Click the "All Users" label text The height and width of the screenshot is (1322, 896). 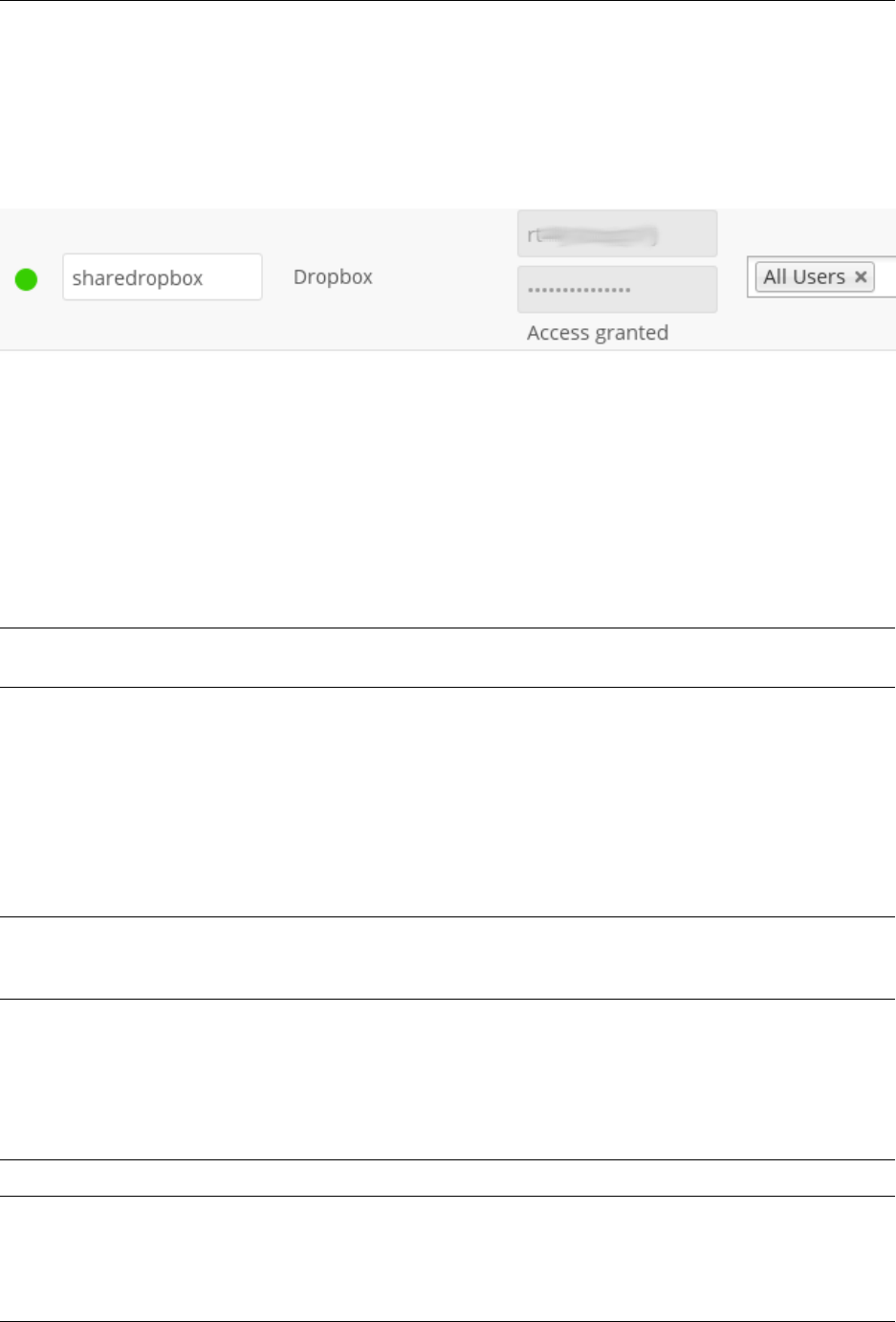(x=804, y=277)
